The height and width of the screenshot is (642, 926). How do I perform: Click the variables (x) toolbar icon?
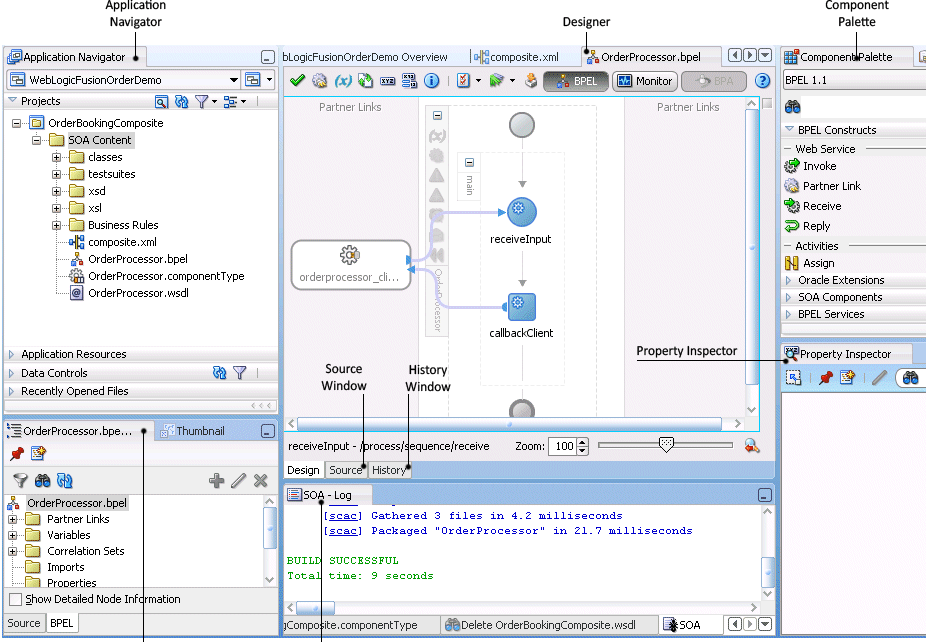click(343, 80)
